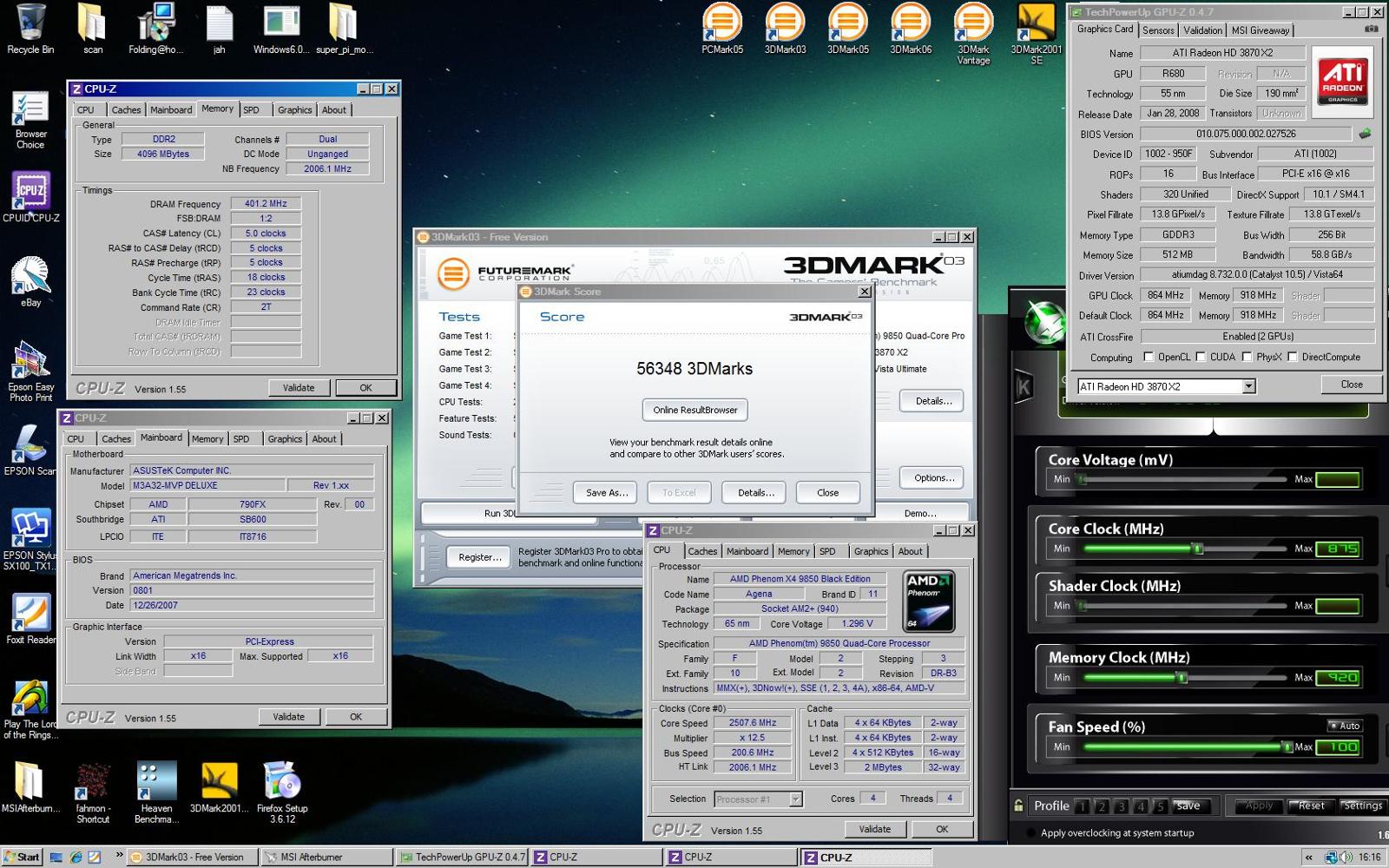Open the MSI Giveaway tab in GPU-Z

(1261, 30)
